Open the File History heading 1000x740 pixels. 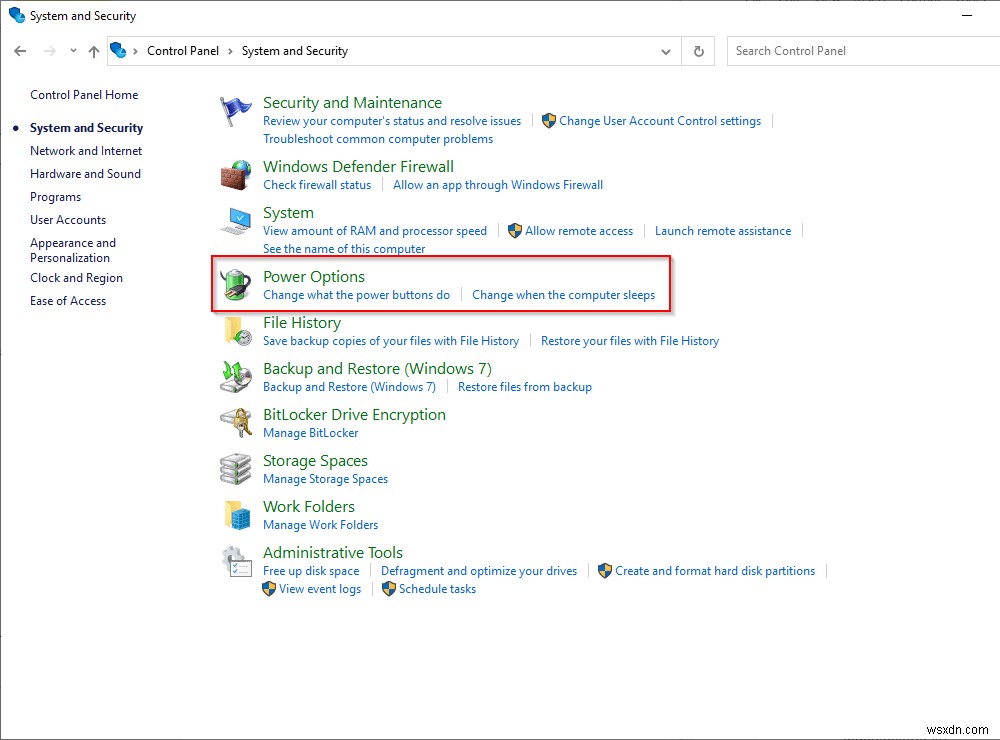coord(302,323)
